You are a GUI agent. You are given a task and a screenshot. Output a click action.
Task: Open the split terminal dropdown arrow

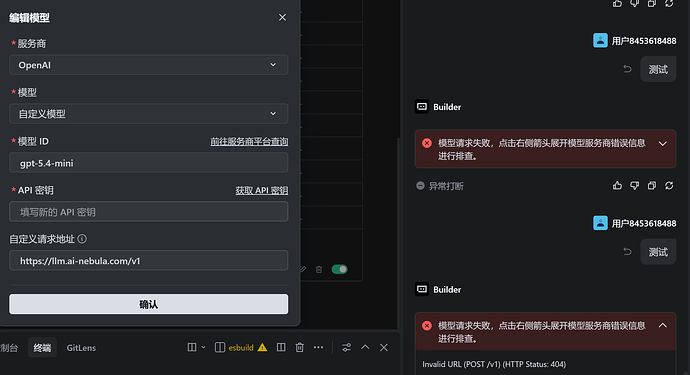click(203, 347)
